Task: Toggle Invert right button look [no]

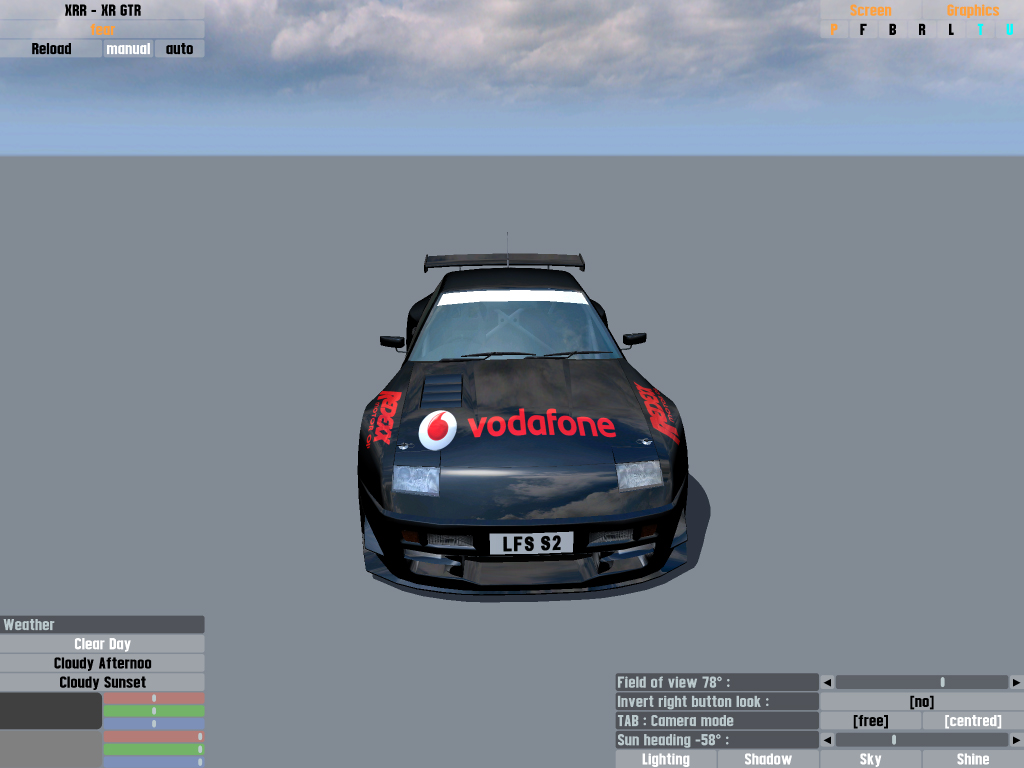Action: [921, 701]
